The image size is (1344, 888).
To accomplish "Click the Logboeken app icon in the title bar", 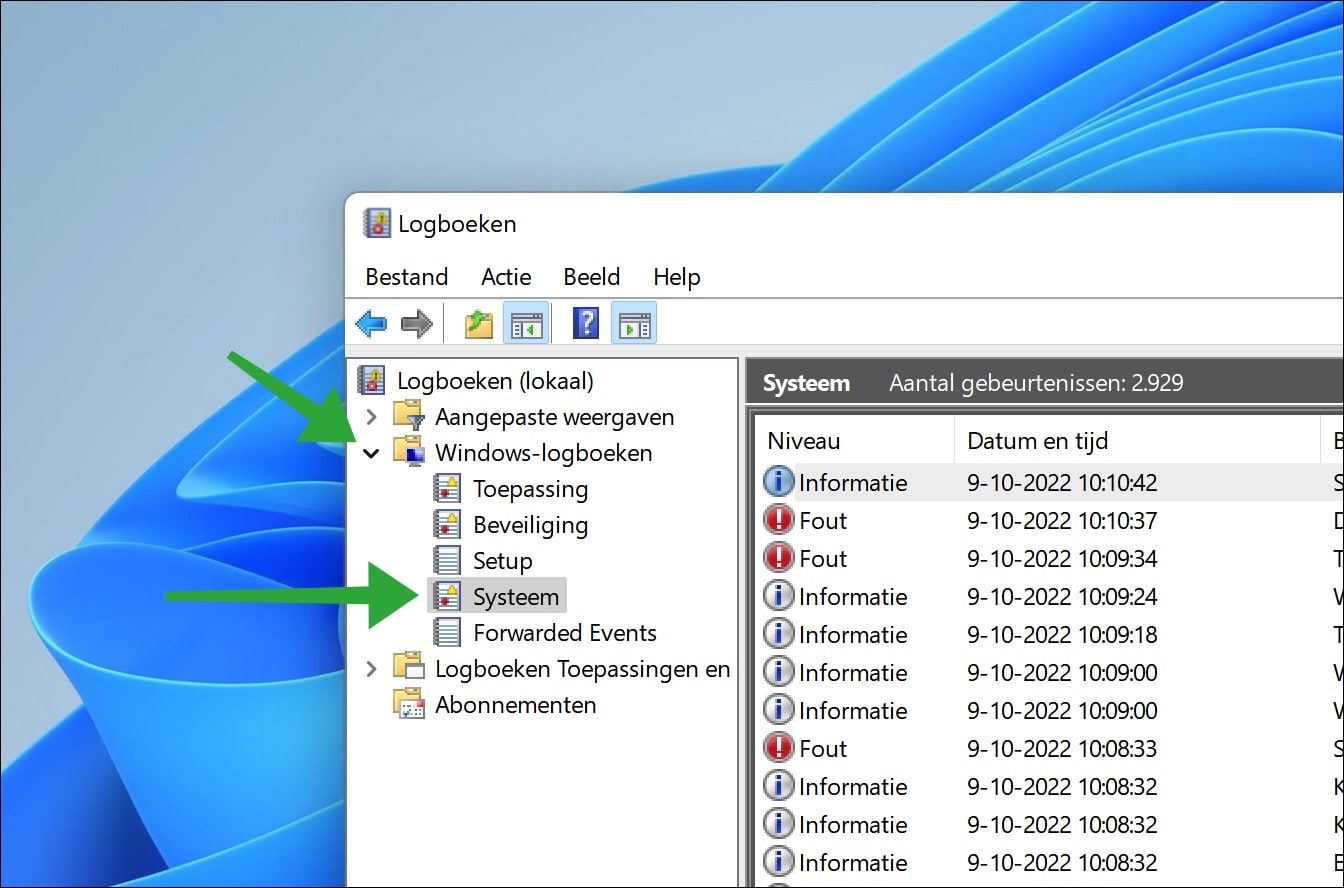I will click(378, 222).
